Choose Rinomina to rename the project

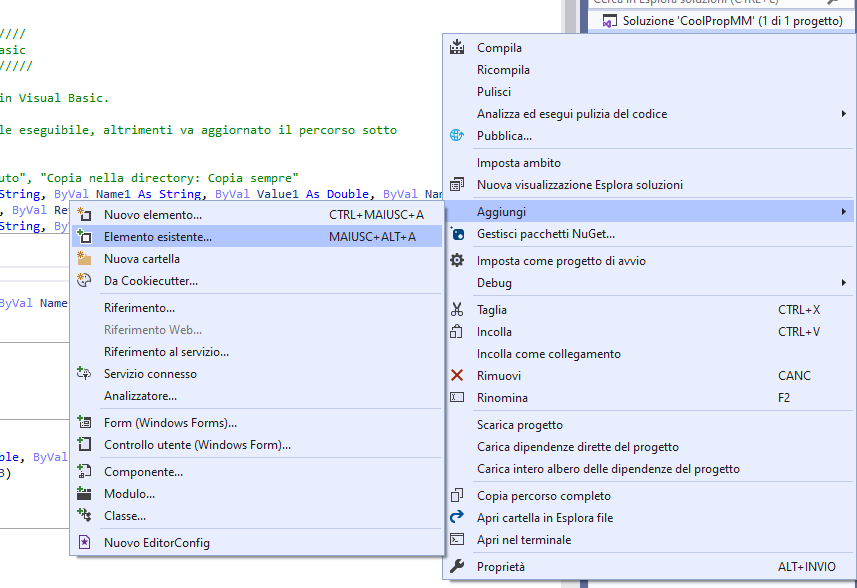pos(649,397)
